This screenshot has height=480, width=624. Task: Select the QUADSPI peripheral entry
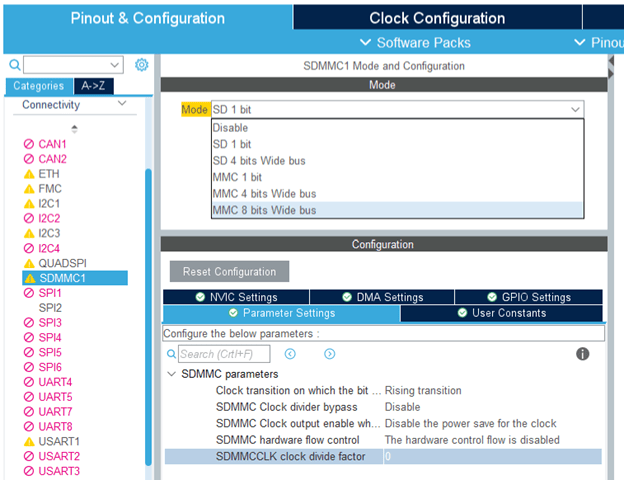62,263
